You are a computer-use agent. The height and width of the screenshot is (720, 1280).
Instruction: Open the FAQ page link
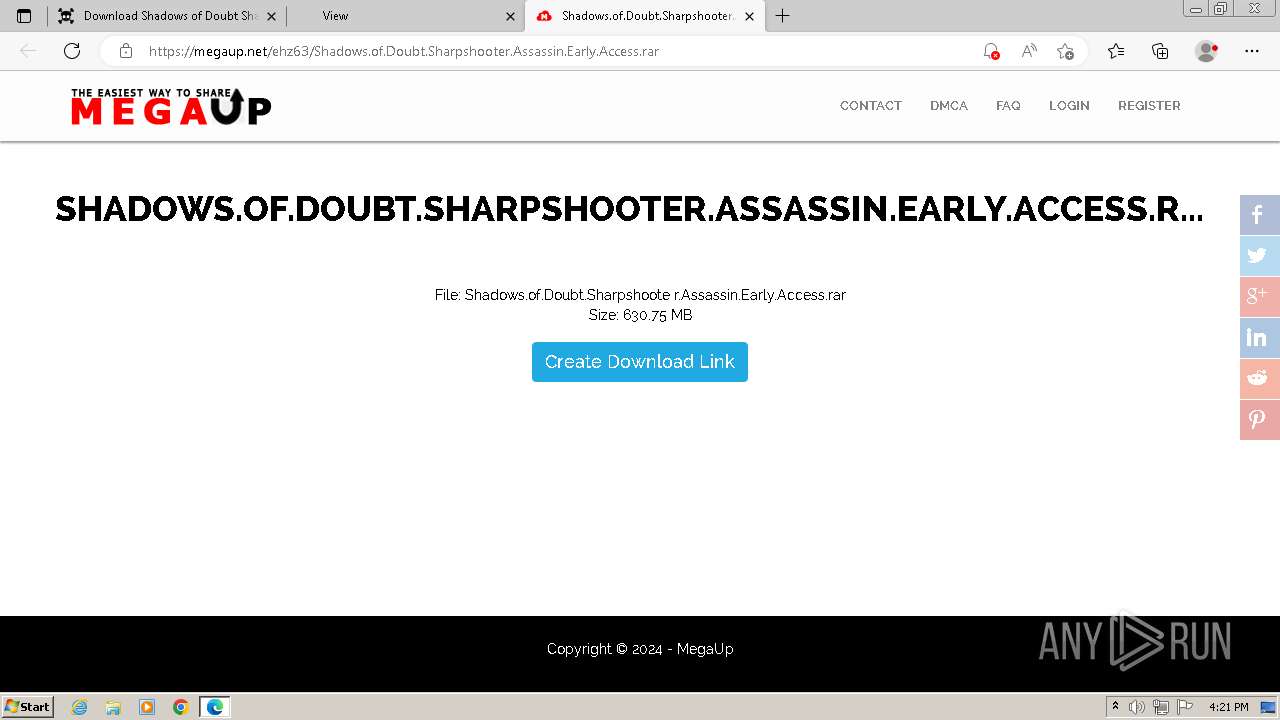pos(1008,106)
